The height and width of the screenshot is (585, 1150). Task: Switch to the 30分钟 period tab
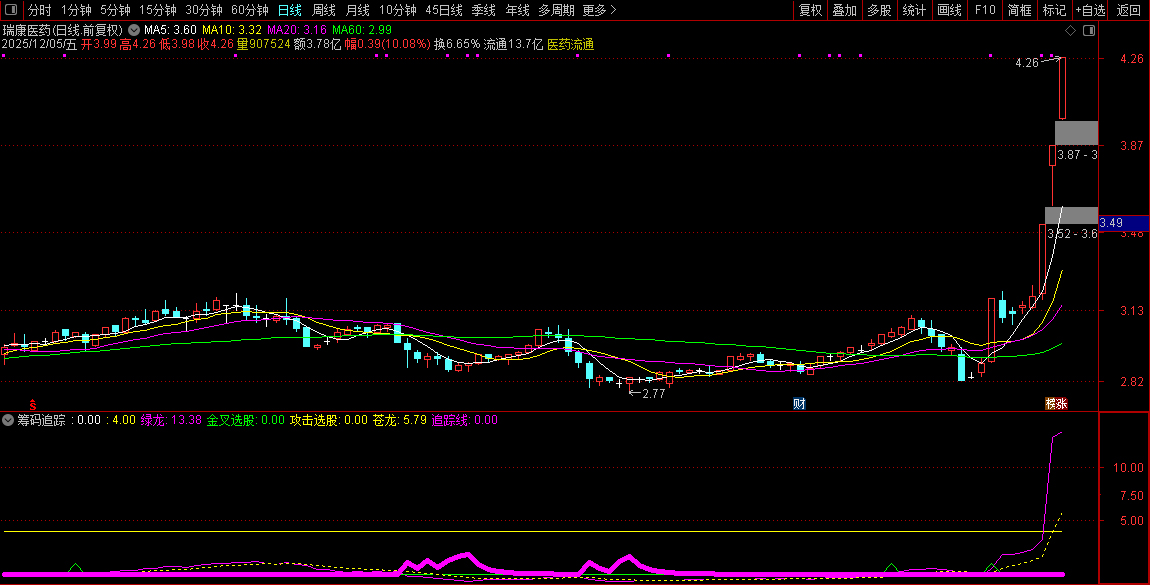pos(204,10)
